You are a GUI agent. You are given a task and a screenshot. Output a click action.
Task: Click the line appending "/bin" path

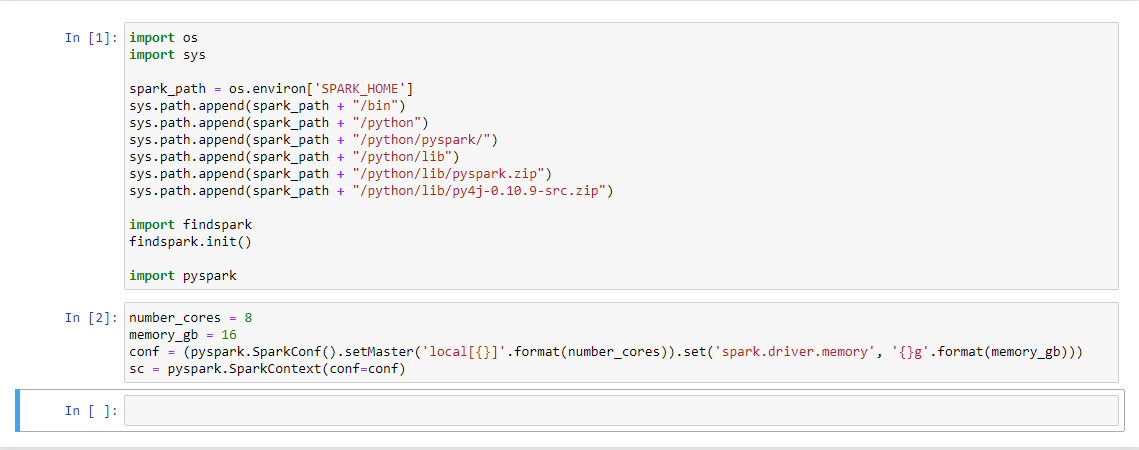(x=267, y=107)
